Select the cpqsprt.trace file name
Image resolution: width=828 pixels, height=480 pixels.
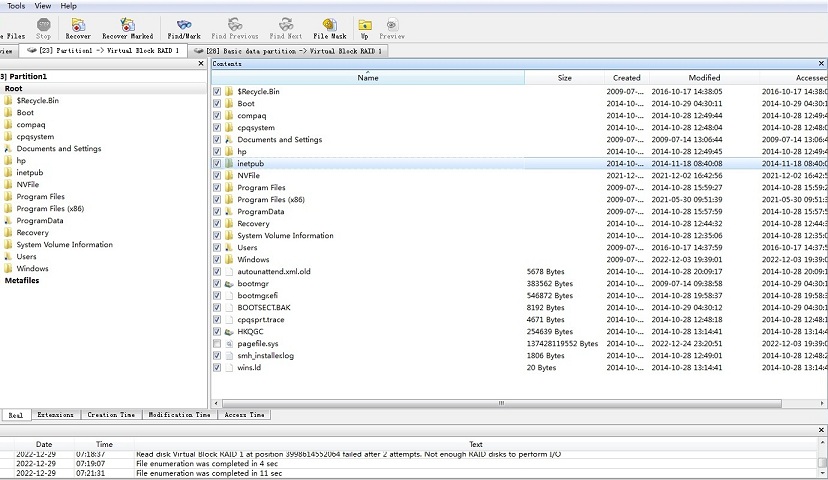pos(261,319)
